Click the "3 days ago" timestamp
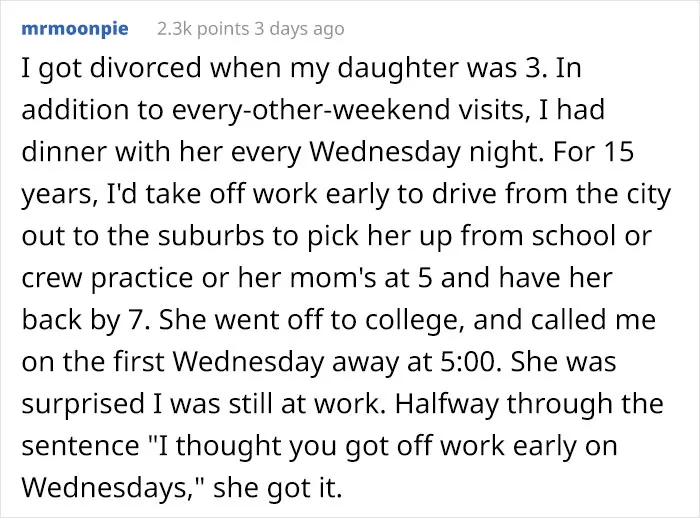Screen dimensions: 700x518 click(x=299, y=29)
